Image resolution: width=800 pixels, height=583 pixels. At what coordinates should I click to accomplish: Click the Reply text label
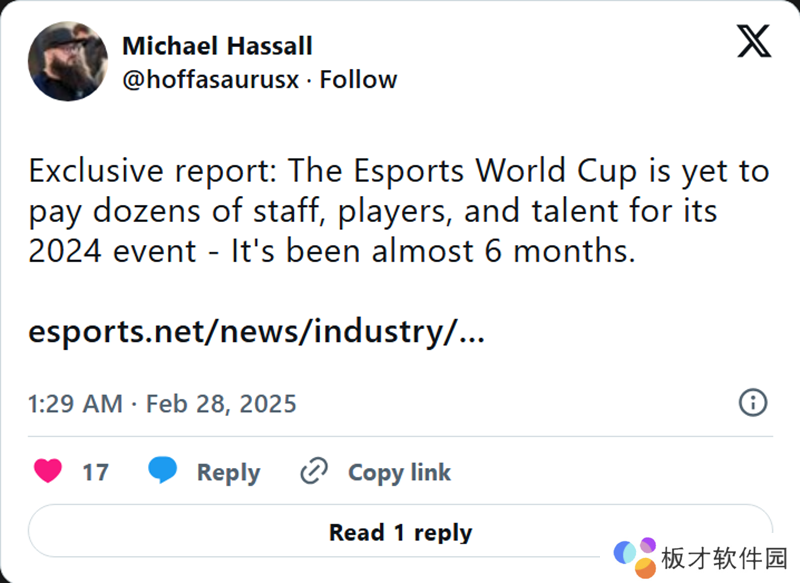tap(228, 472)
